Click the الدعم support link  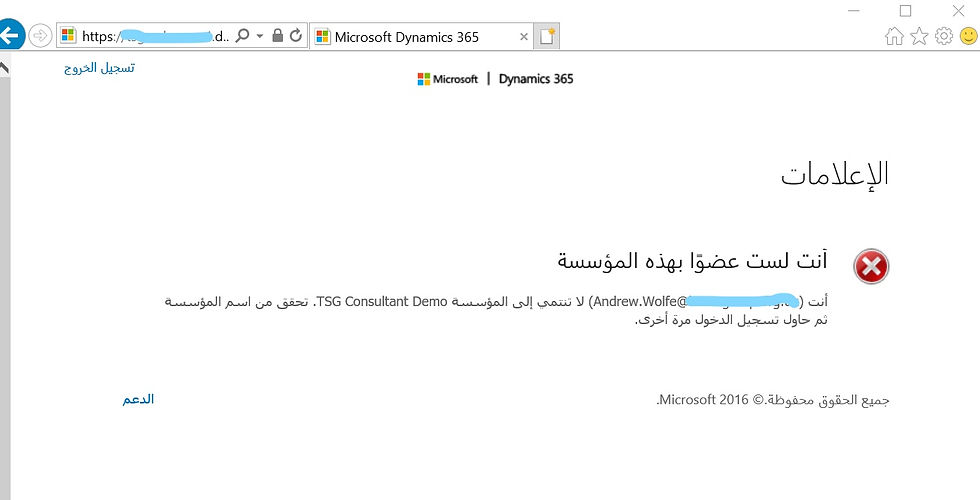[x=138, y=399]
